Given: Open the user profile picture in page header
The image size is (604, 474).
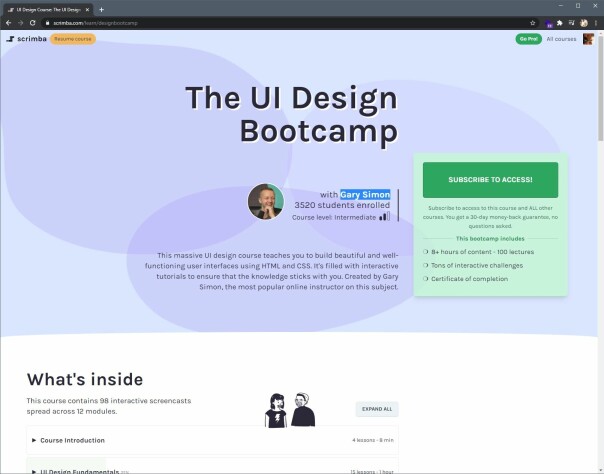Looking at the screenshot, I should click(x=588, y=39).
